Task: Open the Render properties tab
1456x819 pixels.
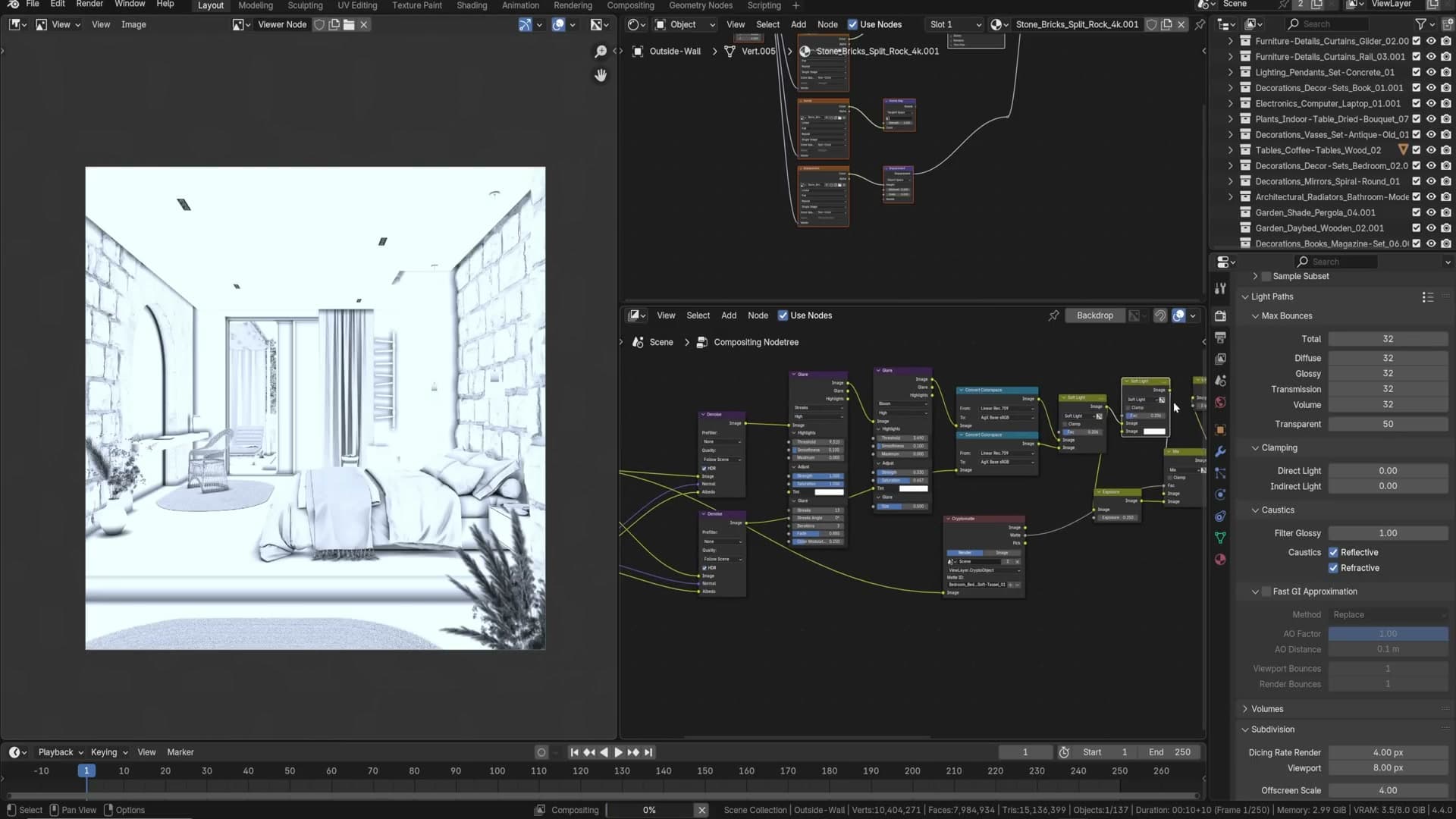Action: click(1220, 315)
